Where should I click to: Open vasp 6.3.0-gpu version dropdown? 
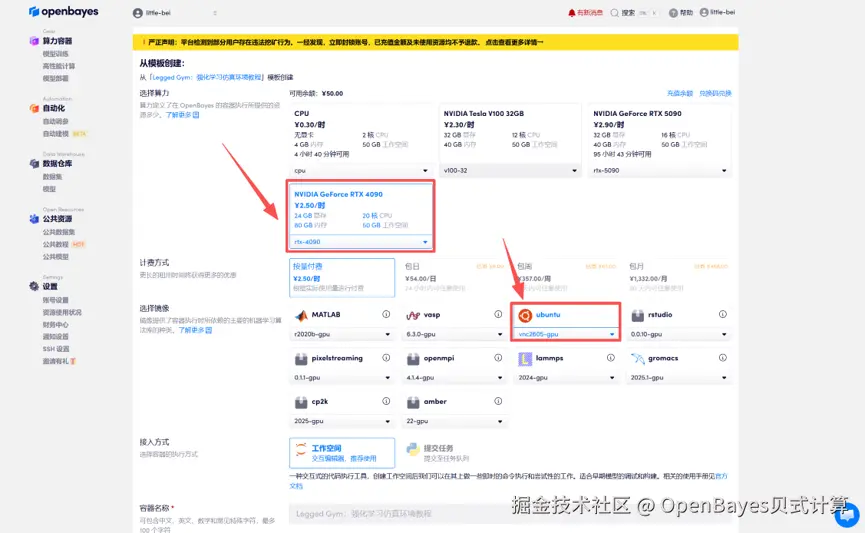(x=454, y=334)
